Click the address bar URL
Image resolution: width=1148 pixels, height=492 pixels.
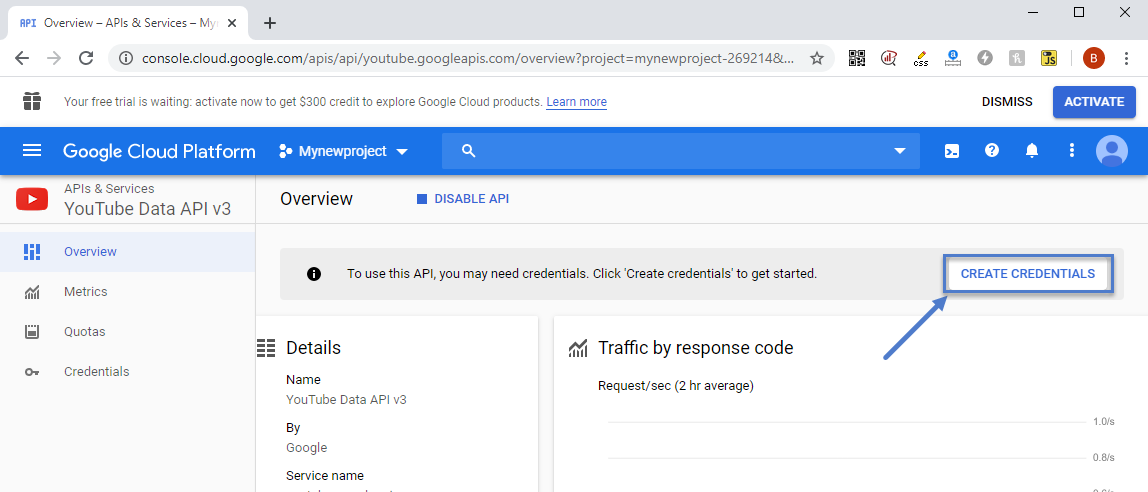(x=467, y=59)
